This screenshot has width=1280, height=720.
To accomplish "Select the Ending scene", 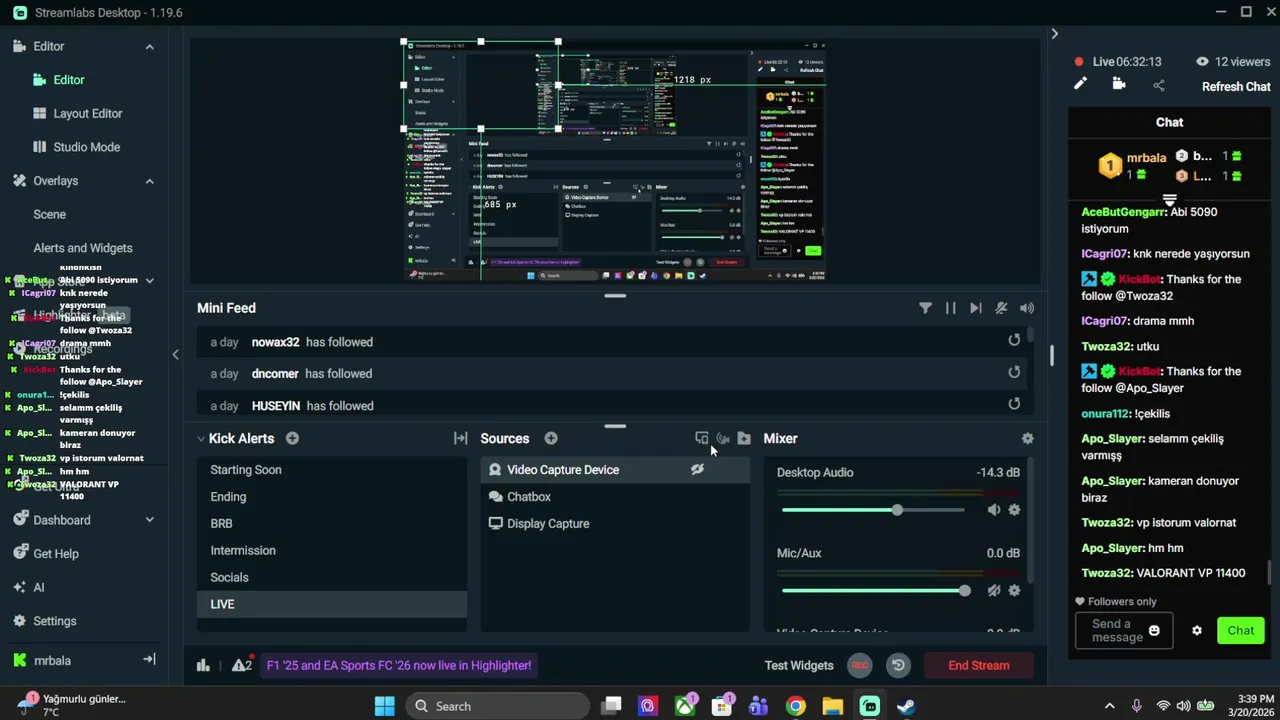I will click(x=332, y=497).
